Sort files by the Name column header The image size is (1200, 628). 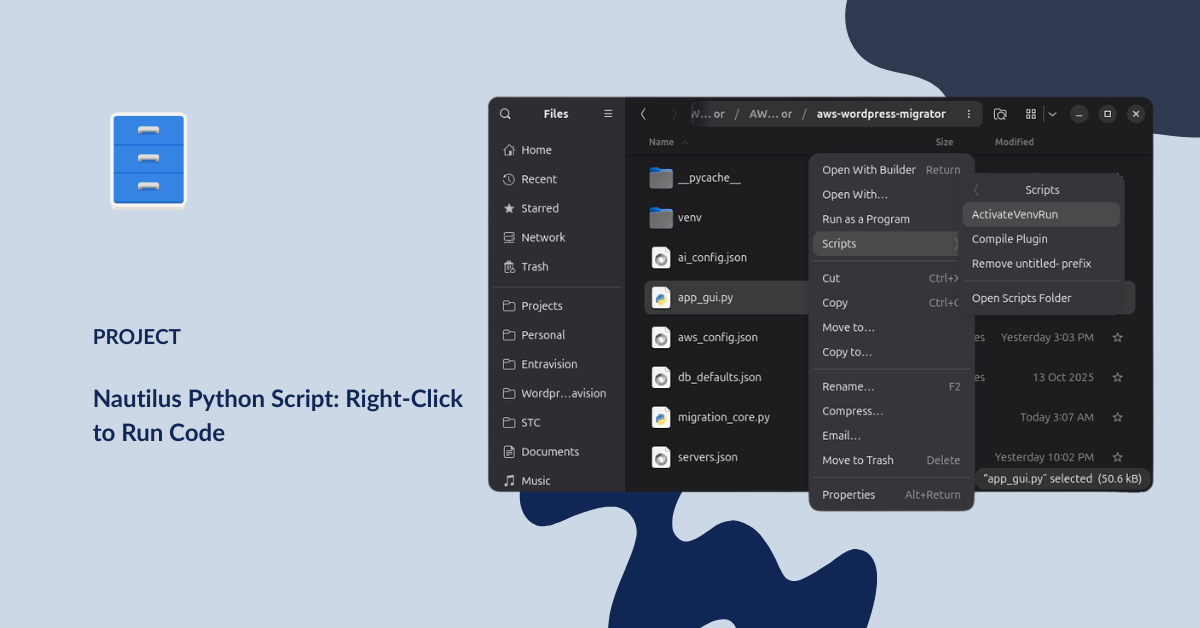661,142
